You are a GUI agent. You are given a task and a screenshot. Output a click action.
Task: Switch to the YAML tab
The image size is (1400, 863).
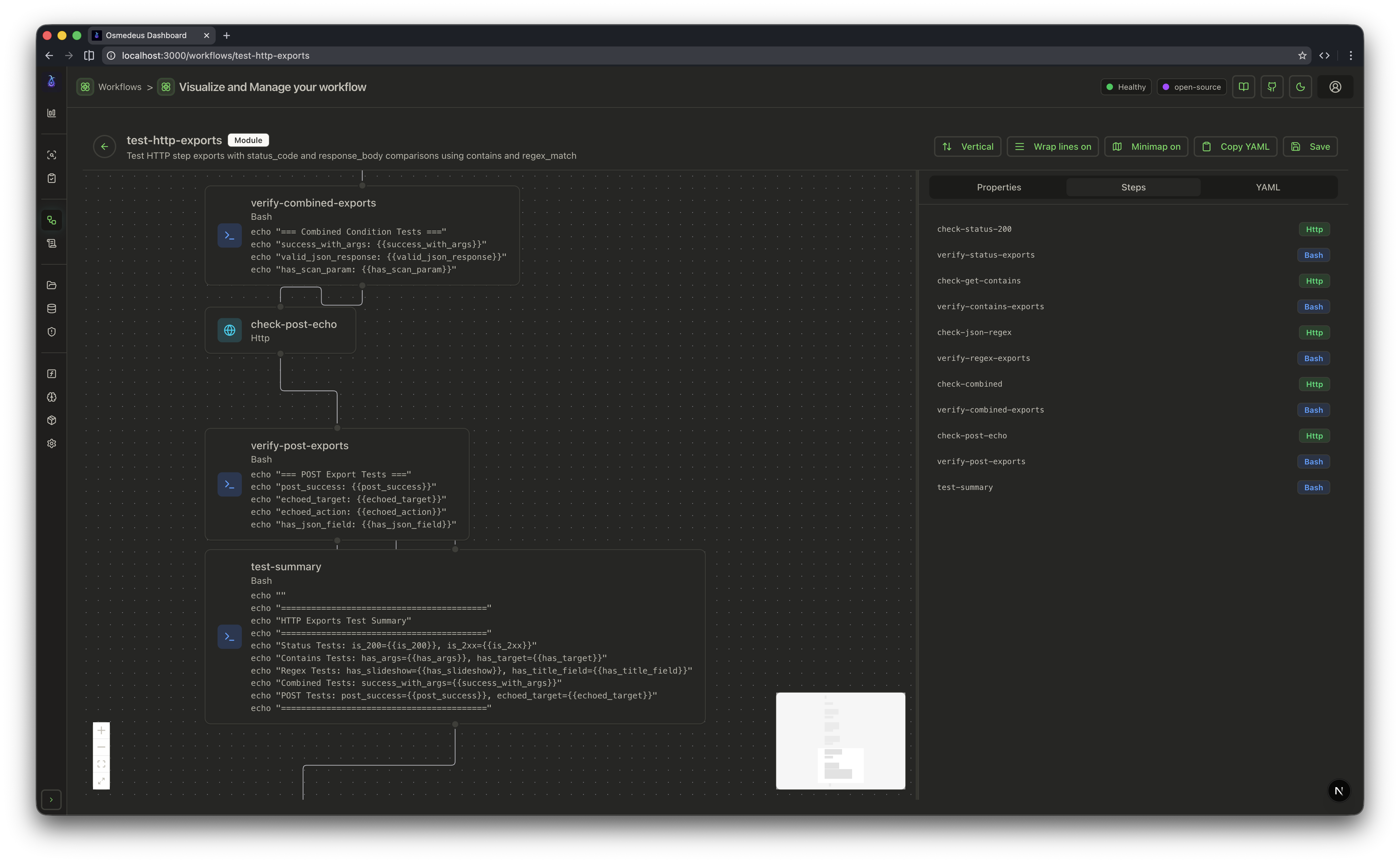pos(1268,187)
